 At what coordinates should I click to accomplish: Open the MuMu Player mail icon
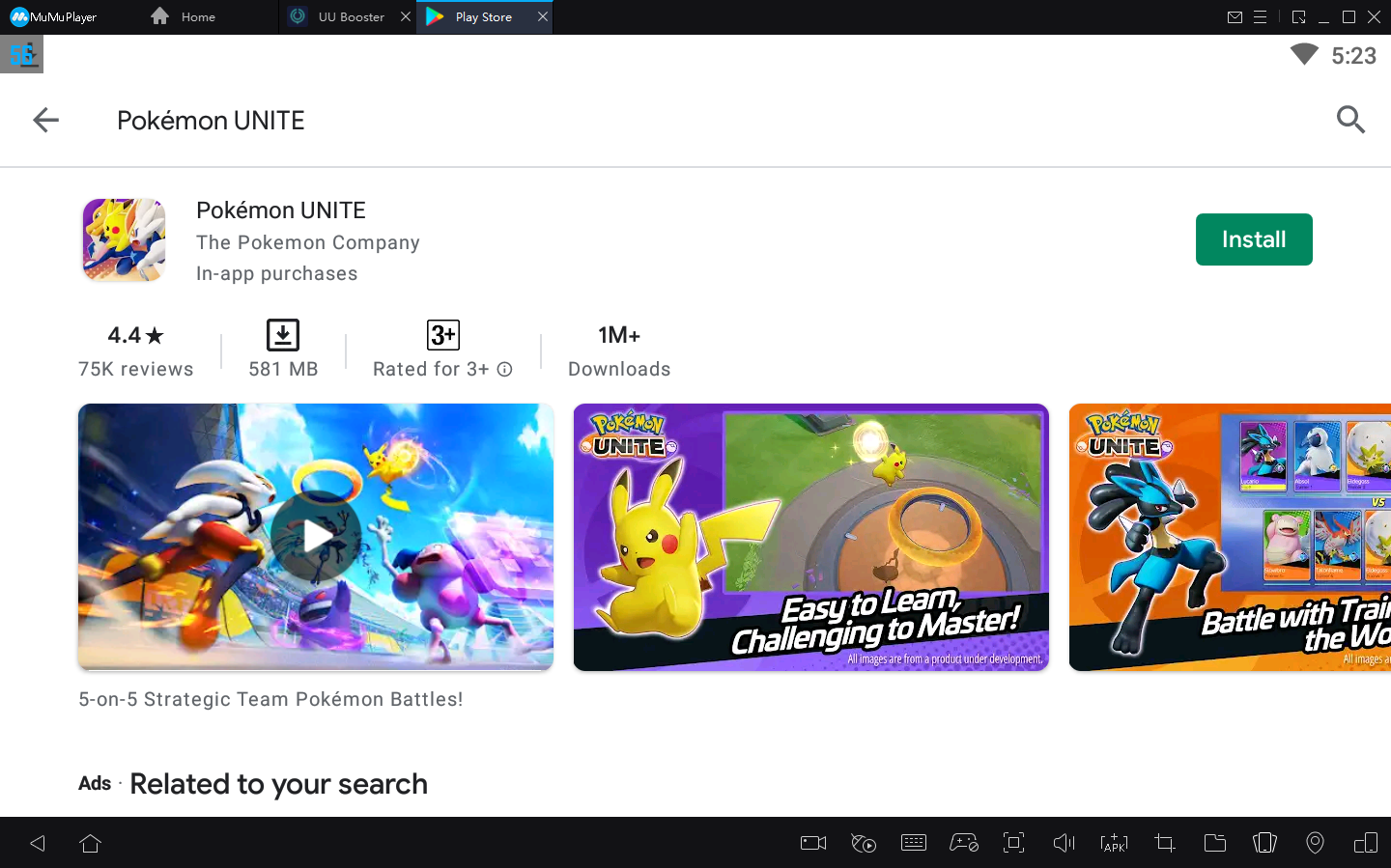coord(1235,16)
